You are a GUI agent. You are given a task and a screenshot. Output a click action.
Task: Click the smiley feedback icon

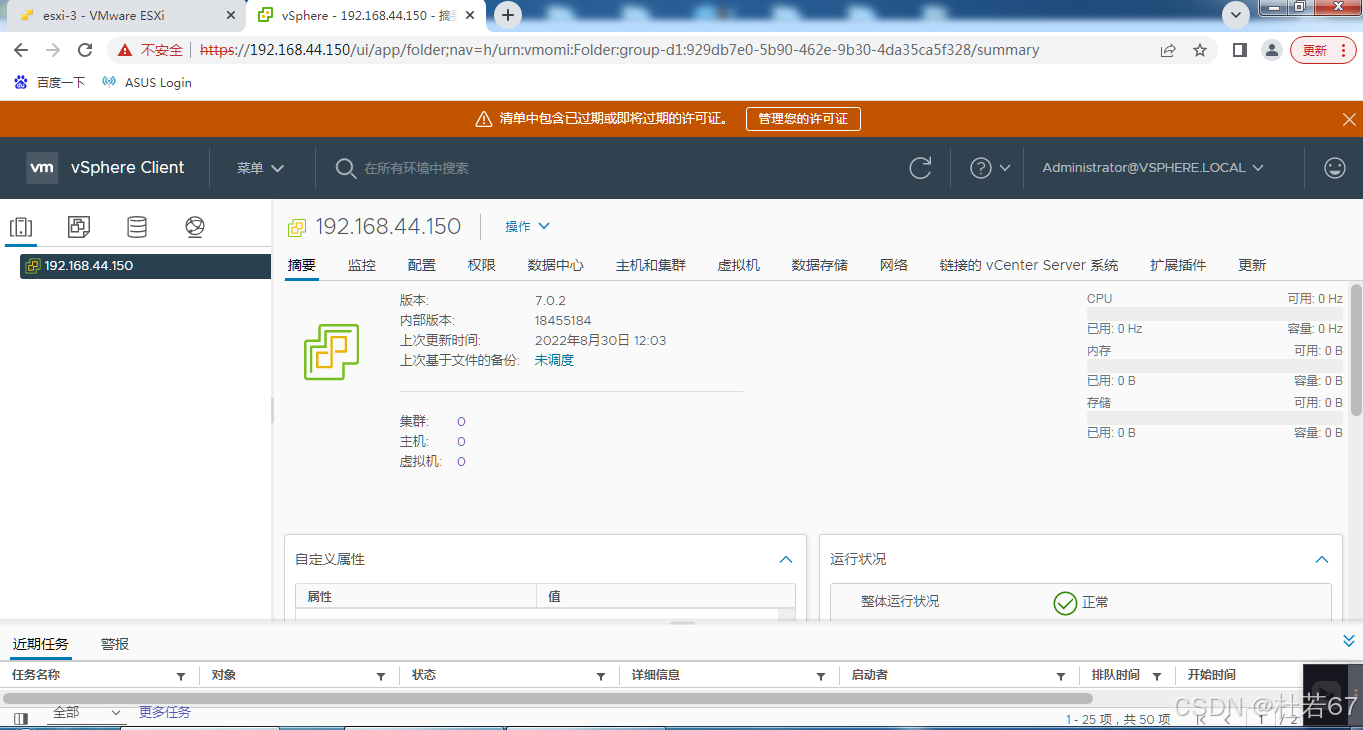[x=1334, y=168]
